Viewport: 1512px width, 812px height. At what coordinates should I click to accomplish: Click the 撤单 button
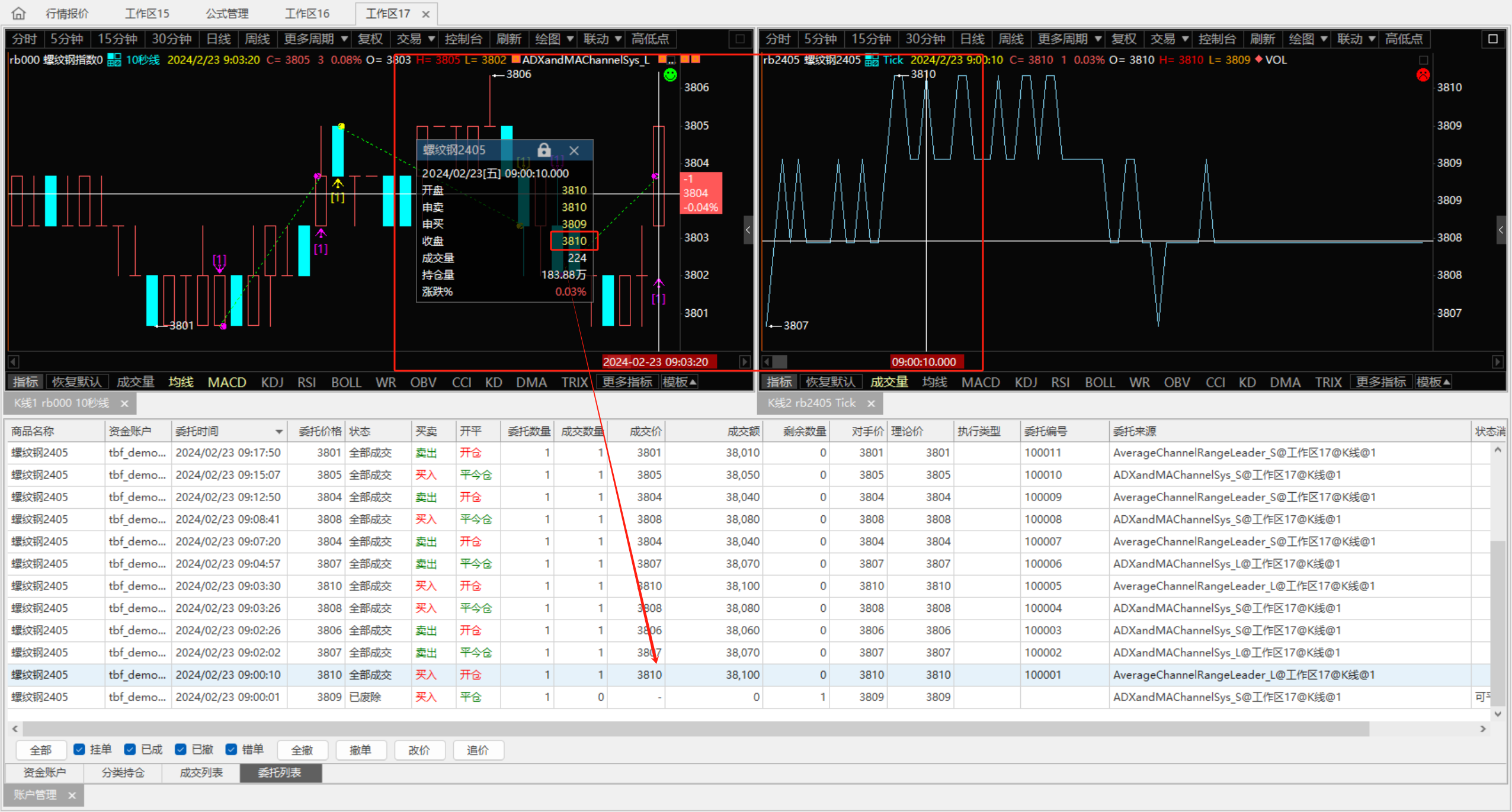[x=360, y=750]
